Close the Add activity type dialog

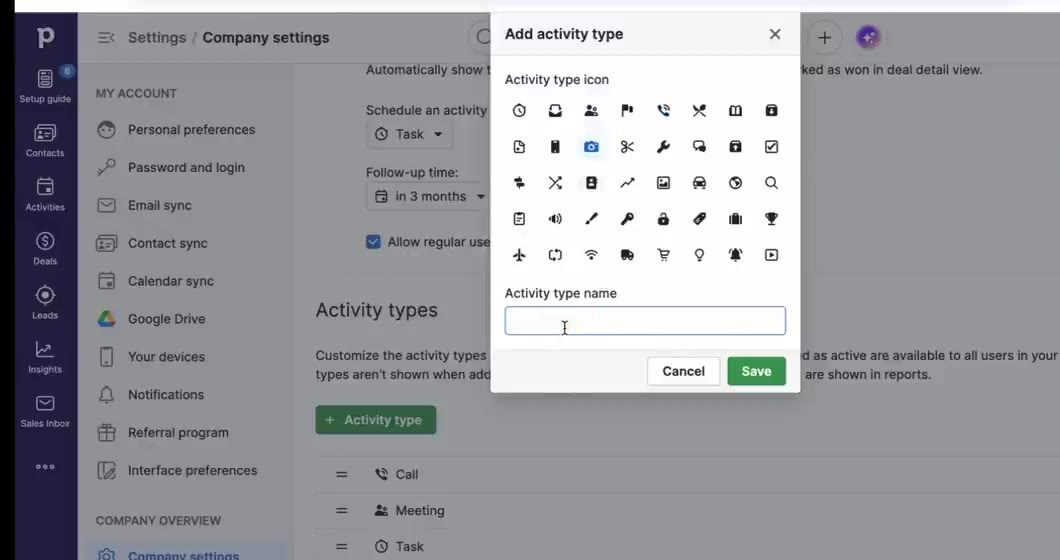pos(775,34)
